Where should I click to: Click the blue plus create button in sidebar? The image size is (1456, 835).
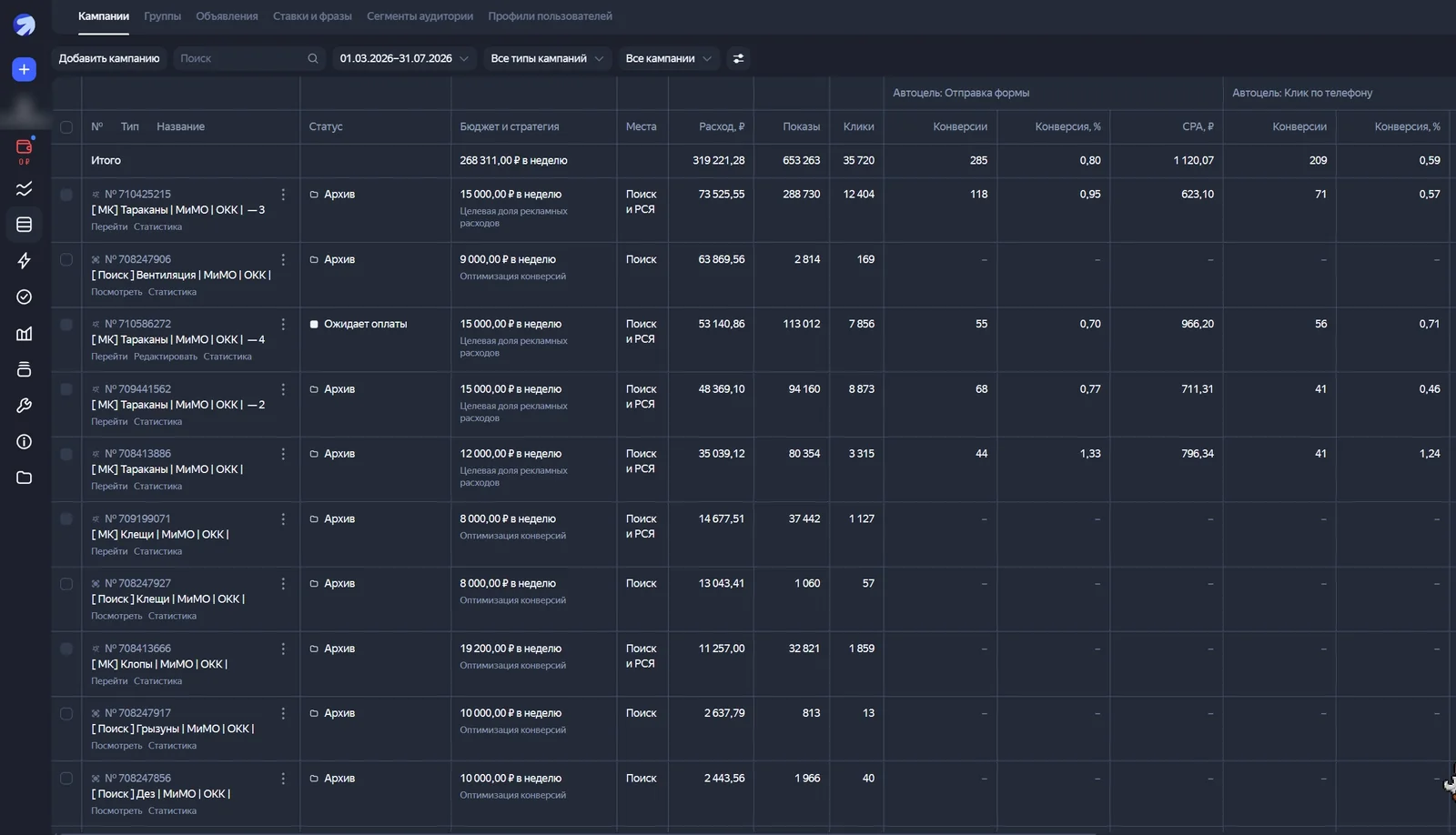click(x=25, y=69)
